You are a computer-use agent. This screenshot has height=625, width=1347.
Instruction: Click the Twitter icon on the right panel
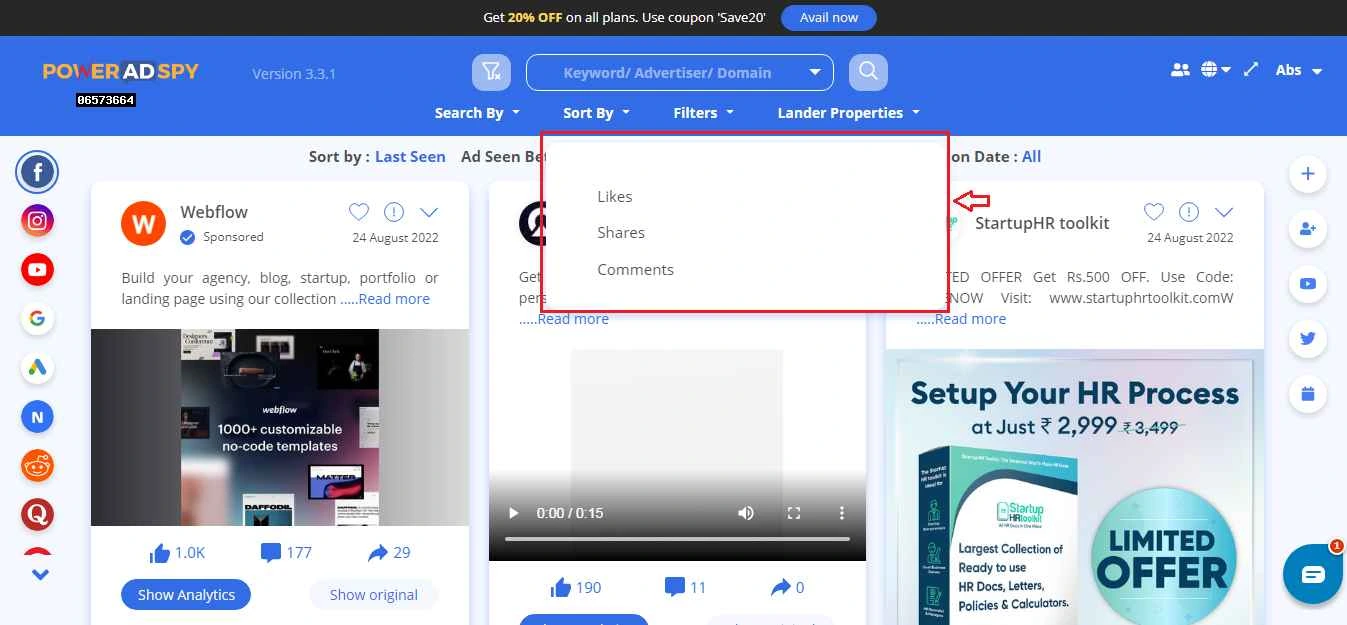tap(1307, 338)
